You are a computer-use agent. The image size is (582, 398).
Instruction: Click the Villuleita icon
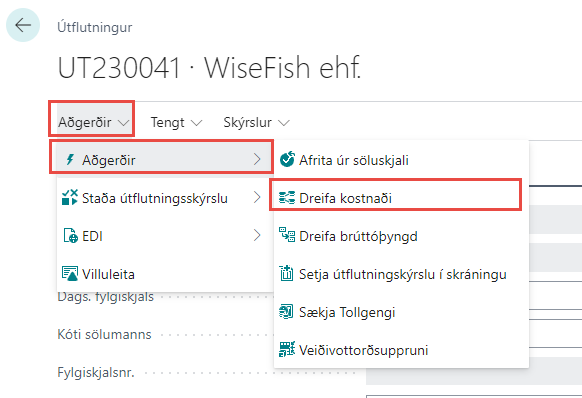[70, 274]
